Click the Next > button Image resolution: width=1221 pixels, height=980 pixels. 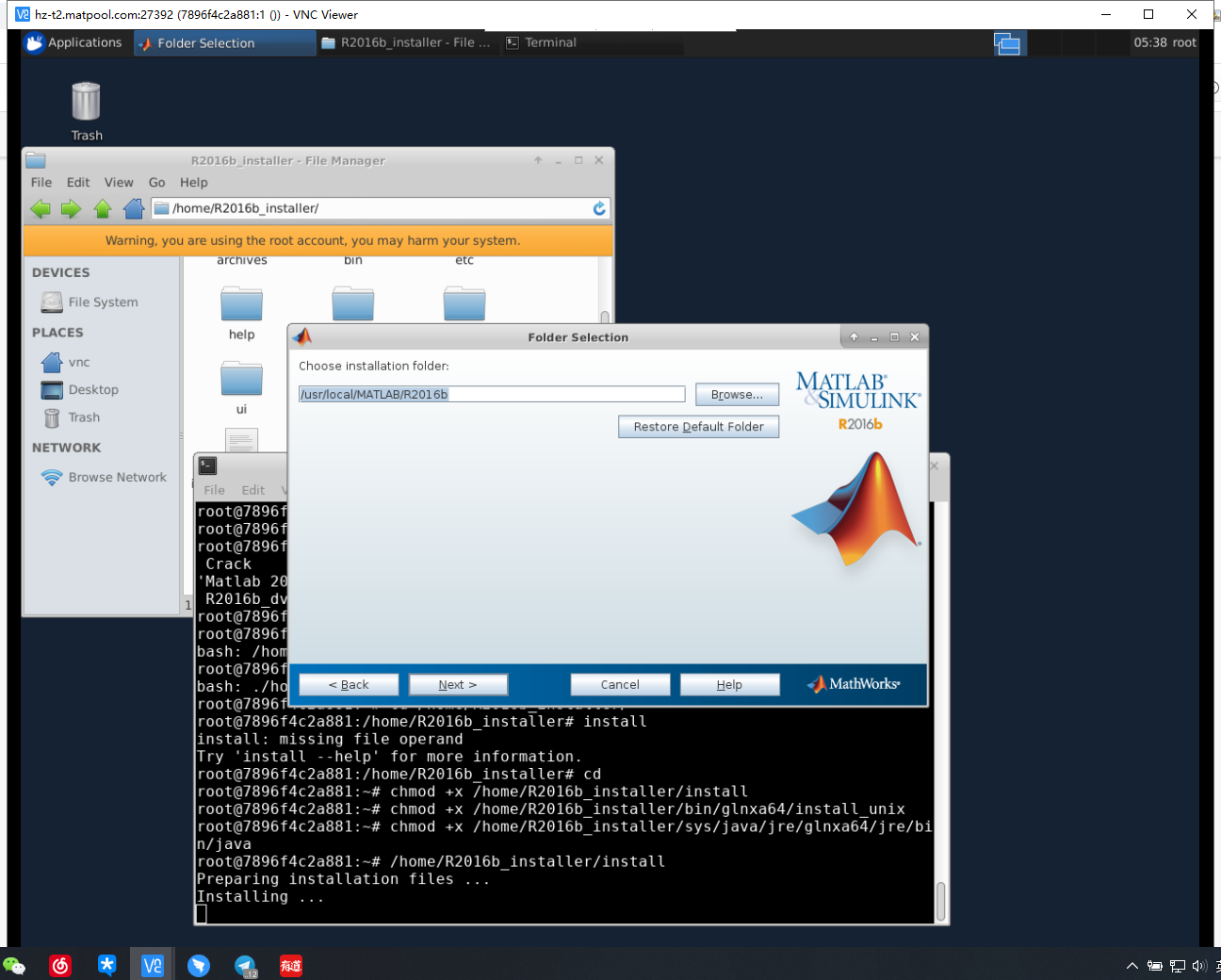pyautogui.click(x=458, y=685)
